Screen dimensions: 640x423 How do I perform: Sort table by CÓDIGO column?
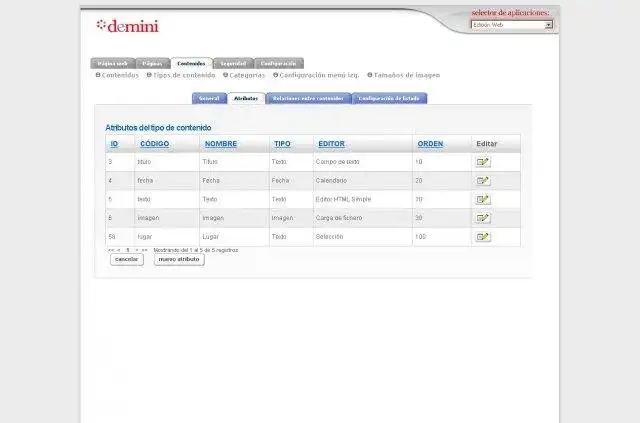coord(154,144)
